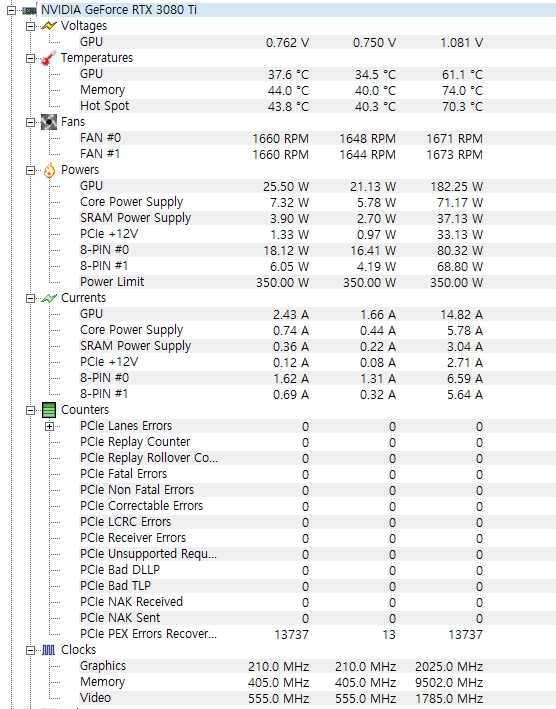Select GPU row under Temperatures
This screenshot has height=709, width=556.
[x=317, y=74]
